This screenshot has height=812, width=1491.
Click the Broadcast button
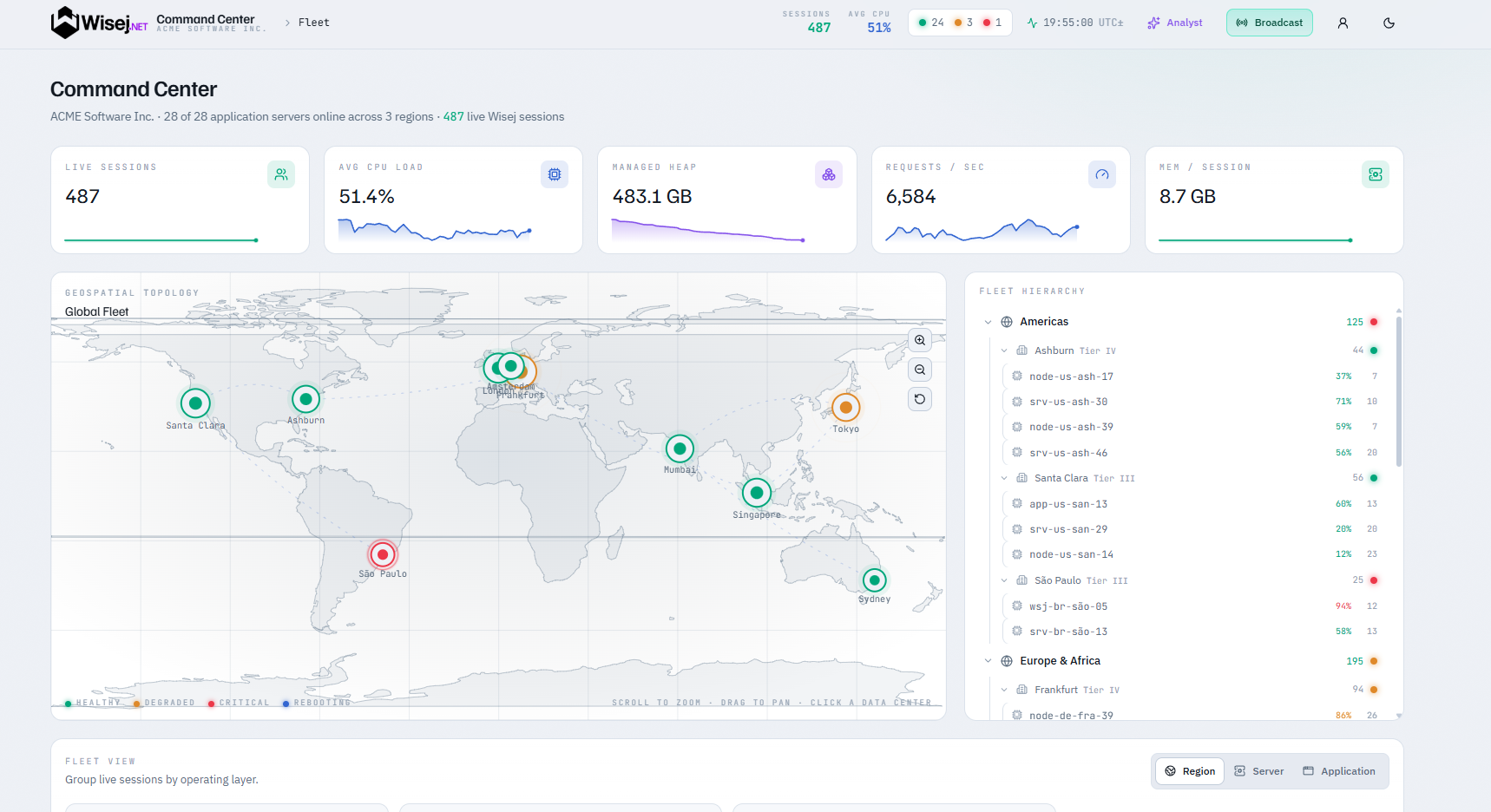pyautogui.click(x=1269, y=23)
